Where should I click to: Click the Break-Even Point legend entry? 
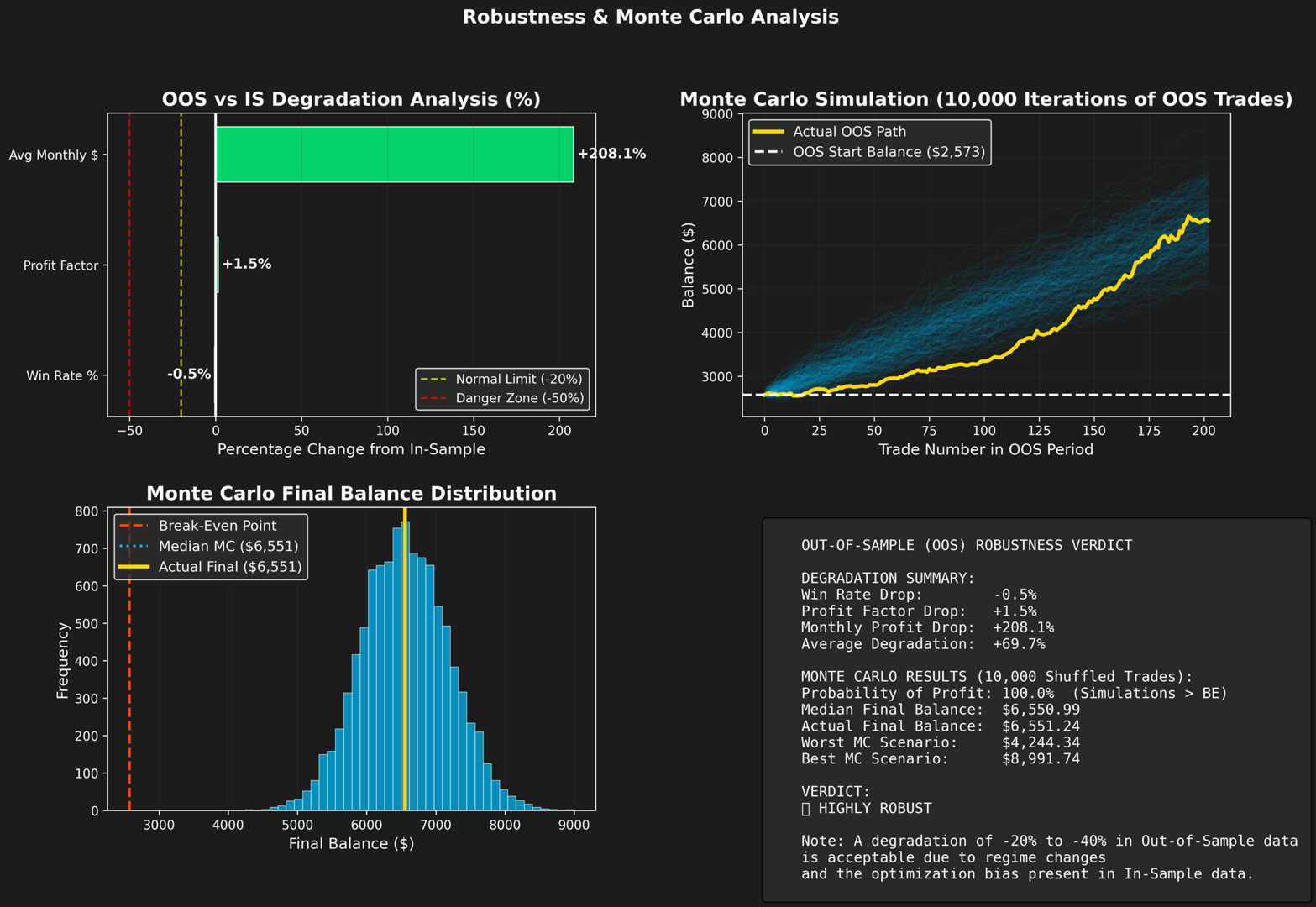coord(198,526)
